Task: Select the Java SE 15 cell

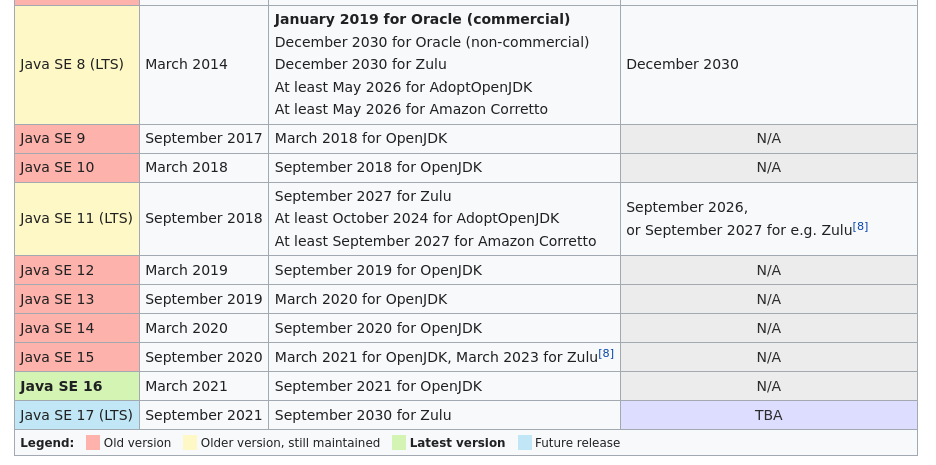Action: [x=77, y=357]
